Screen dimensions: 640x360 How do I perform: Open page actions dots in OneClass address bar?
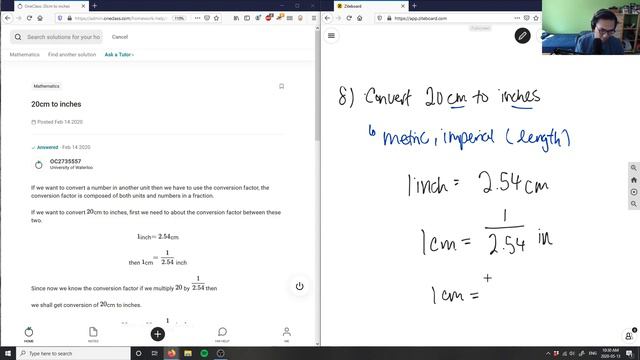tap(198, 18)
